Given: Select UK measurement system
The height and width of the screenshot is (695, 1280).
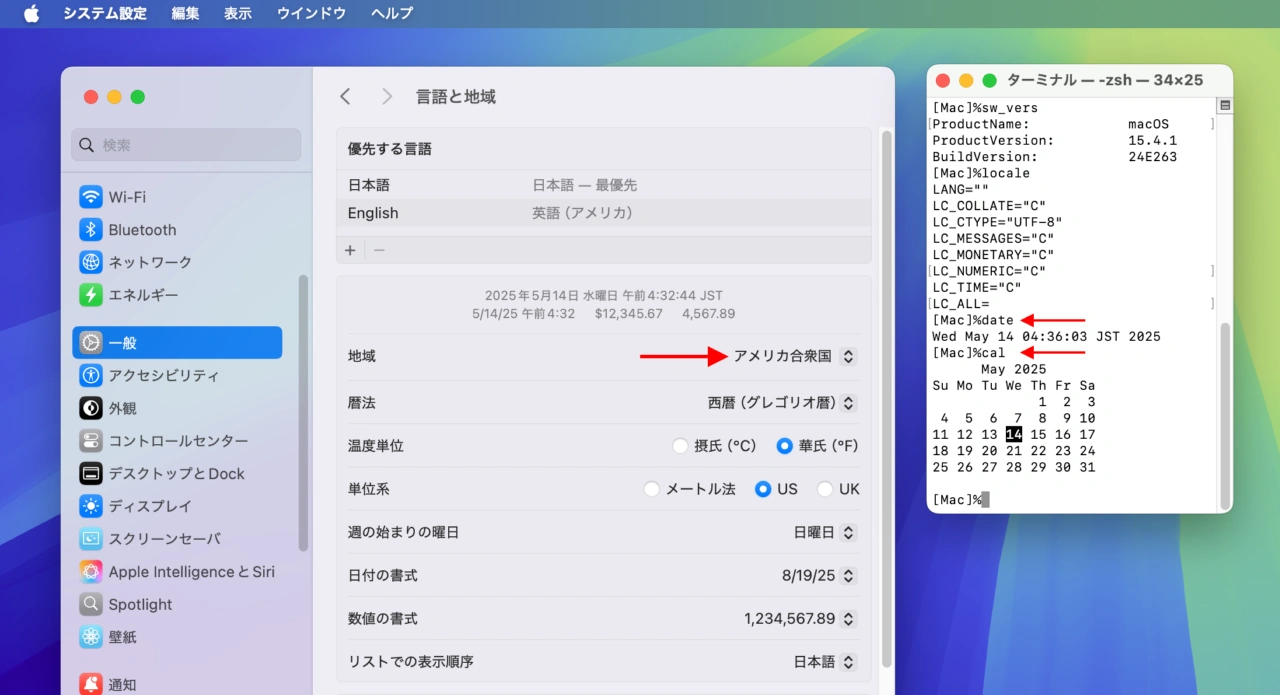Looking at the screenshot, I should pos(825,489).
